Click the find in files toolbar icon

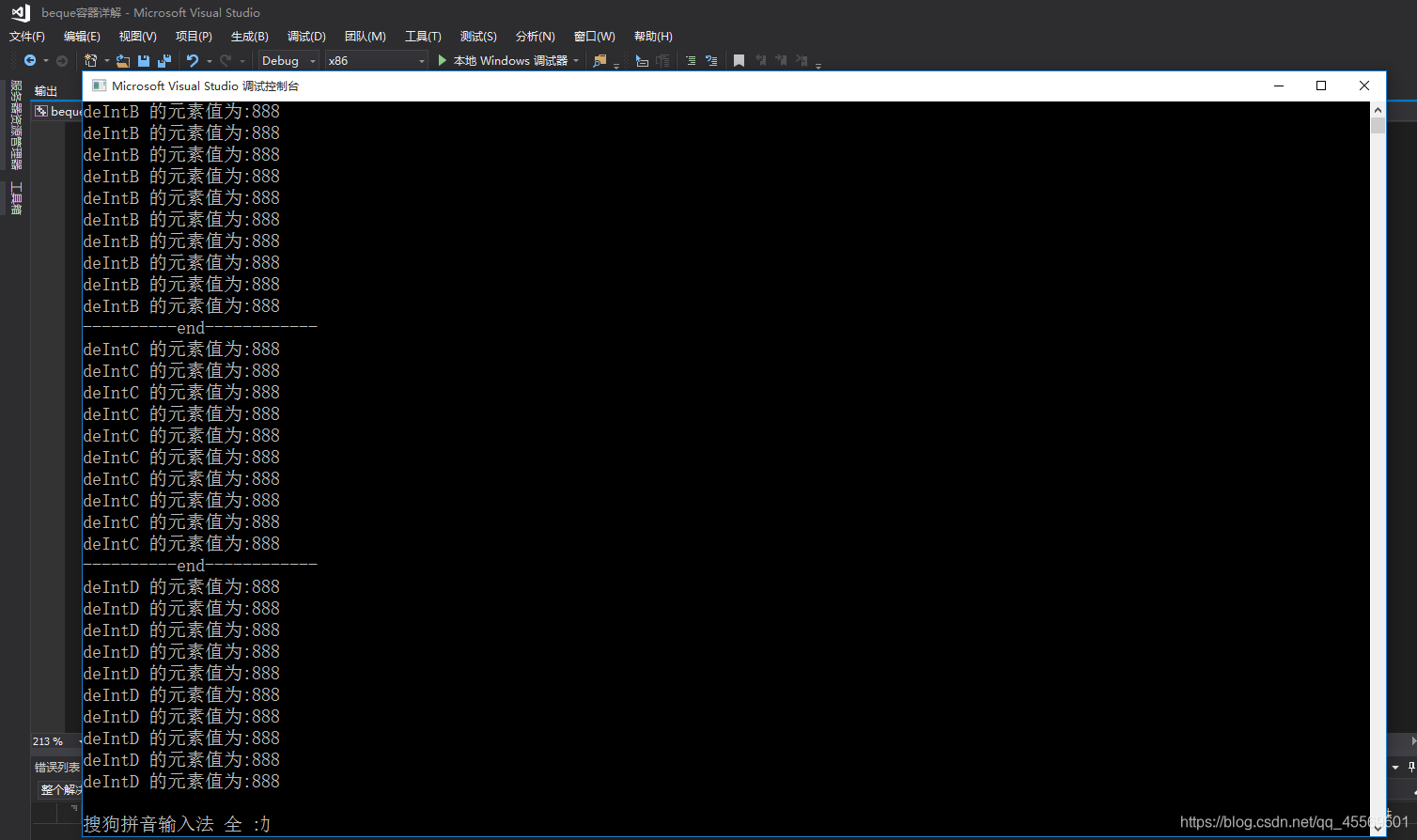pos(599,61)
